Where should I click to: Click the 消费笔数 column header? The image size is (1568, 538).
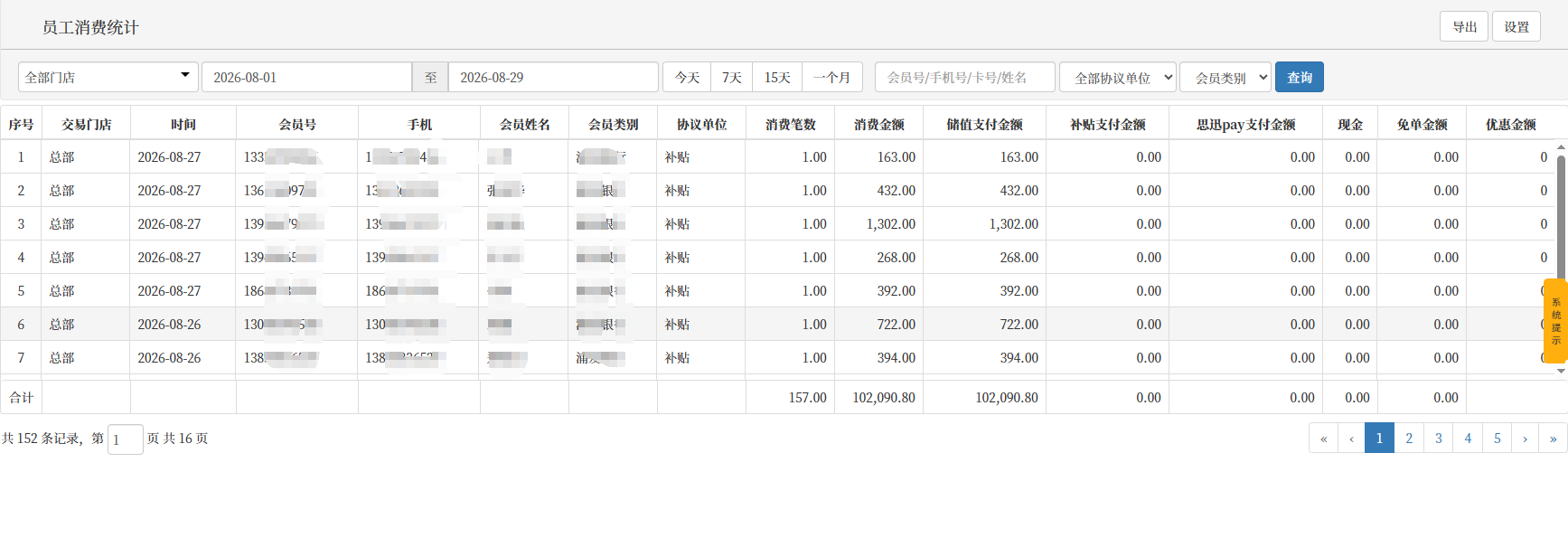coord(791,124)
